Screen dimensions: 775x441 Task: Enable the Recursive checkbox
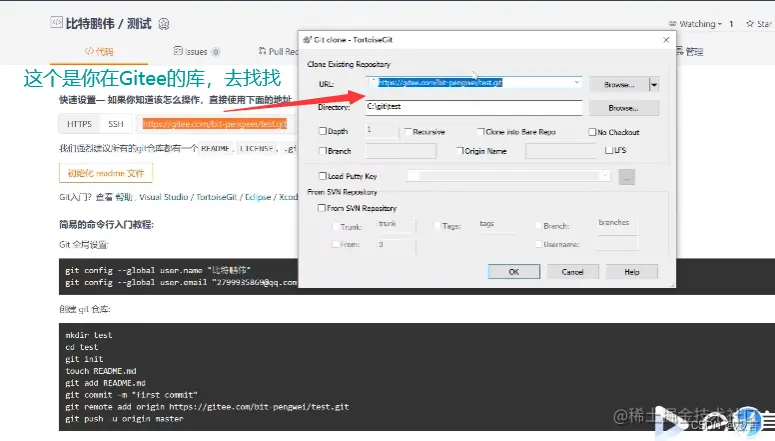tap(408, 132)
